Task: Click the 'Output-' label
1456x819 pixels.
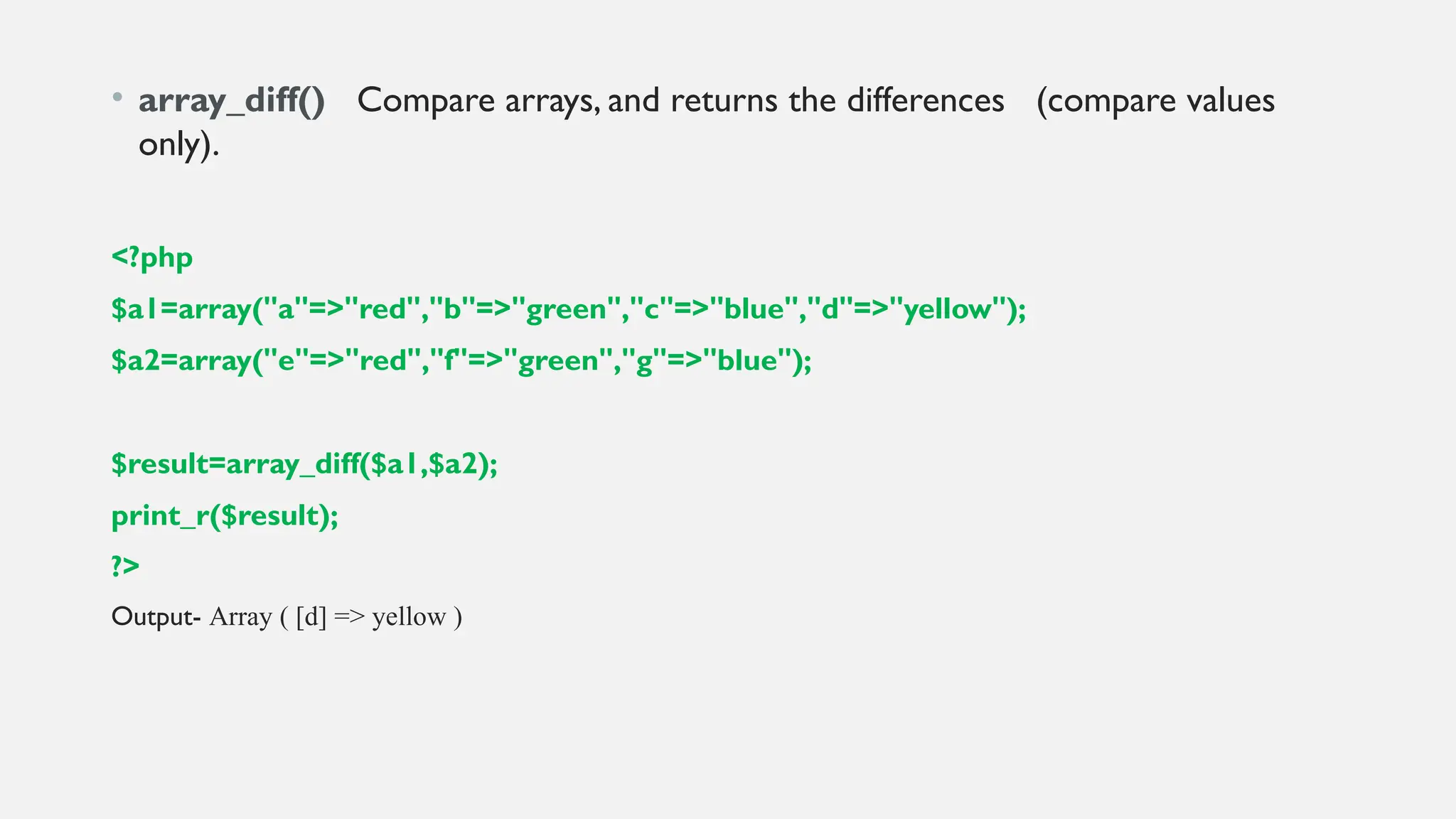Action: 156,616
